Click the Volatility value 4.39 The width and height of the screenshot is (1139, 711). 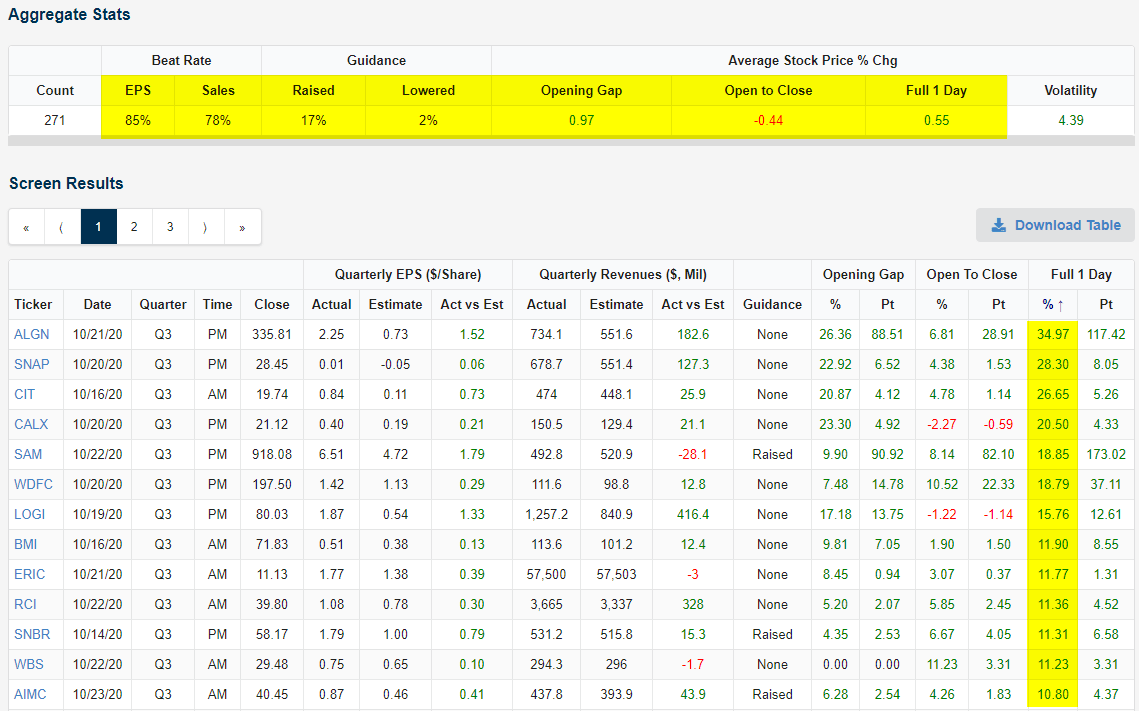tap(1070, 121)
